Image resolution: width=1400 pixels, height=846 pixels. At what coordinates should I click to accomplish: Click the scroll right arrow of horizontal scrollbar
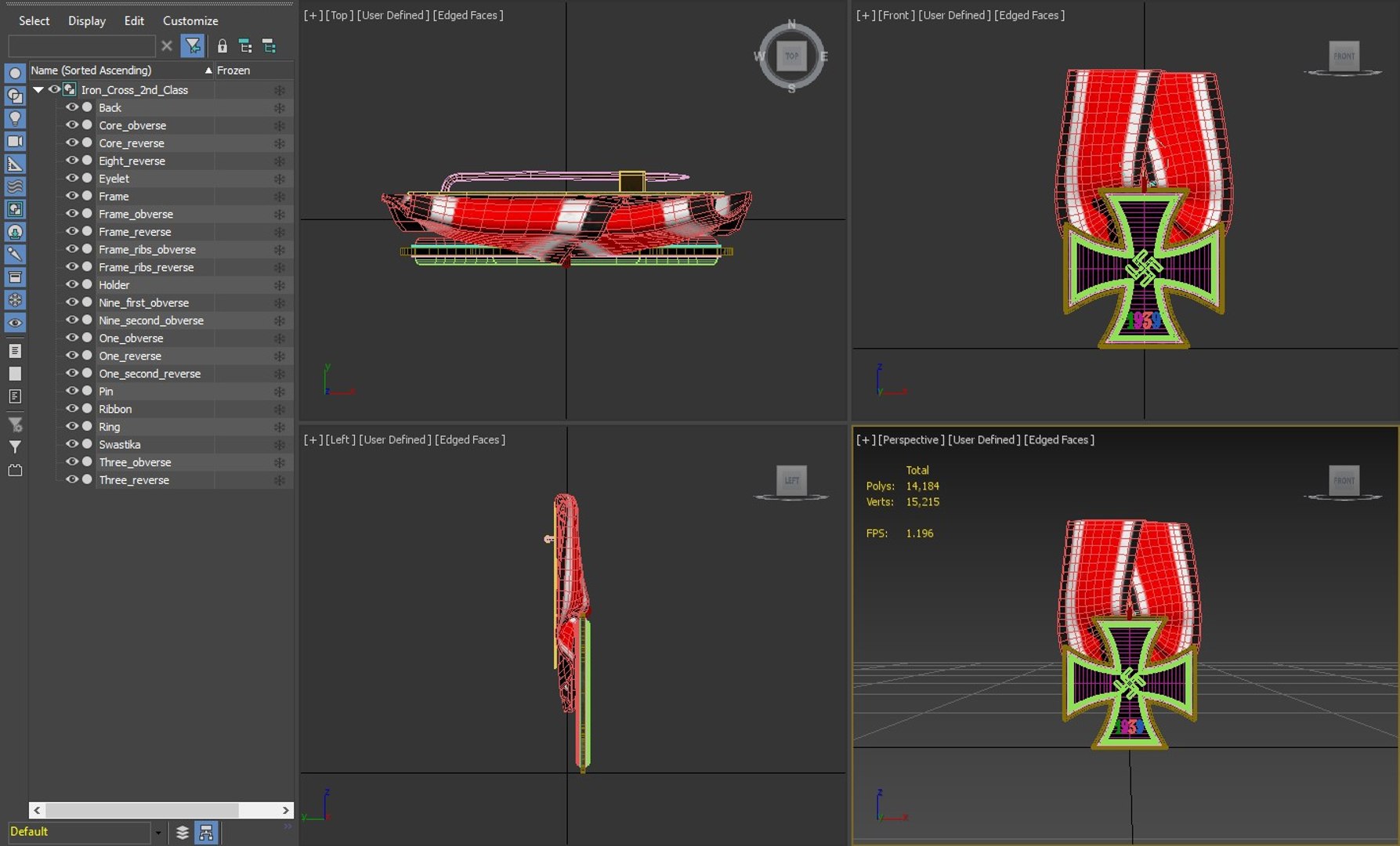point(286,810)
